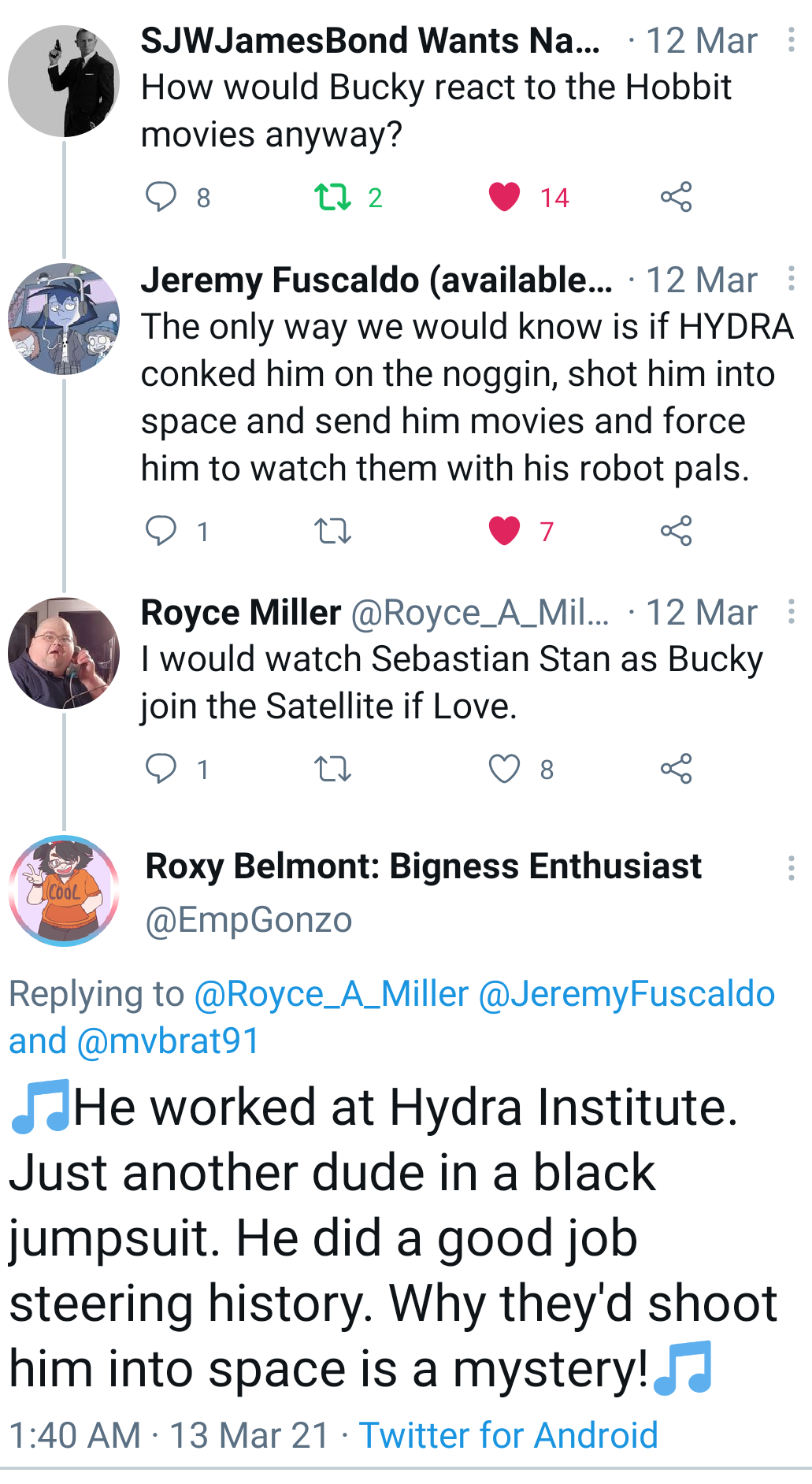Share SJWJamesBond's Hobbit movies tweet

click(676, 197)
